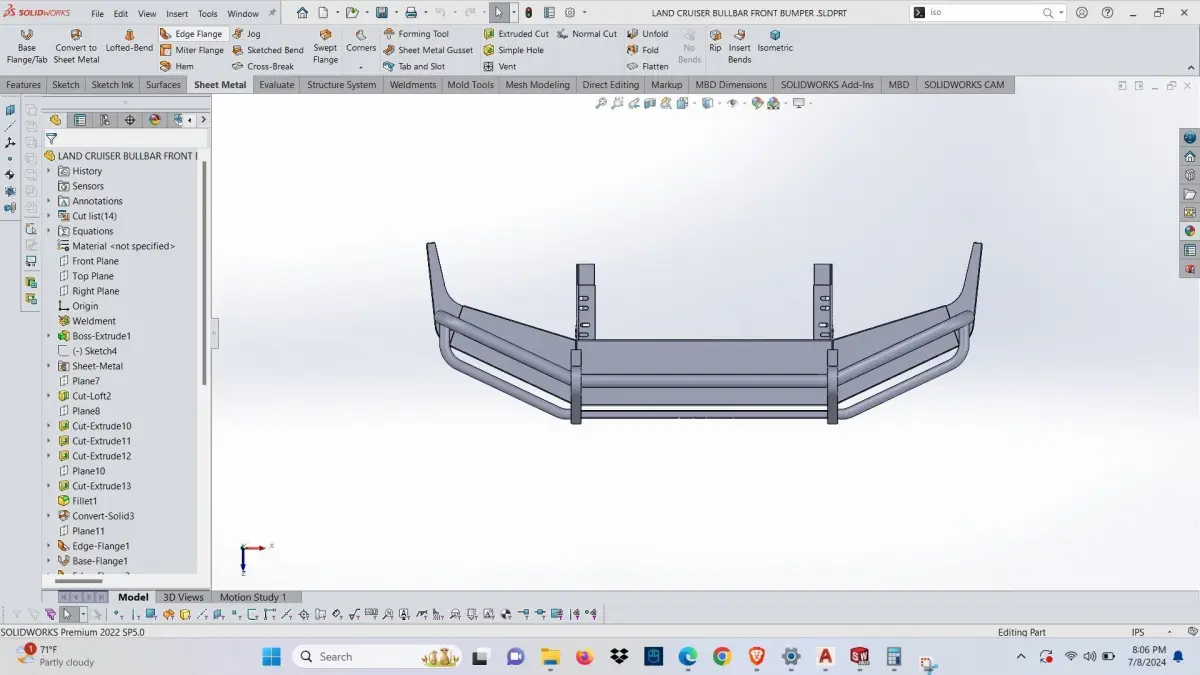Image resolution: width=1200 pixels, height=675 pixels.
Task: Expand the Sheet-Metal feature
Action: tap(48, 366)
